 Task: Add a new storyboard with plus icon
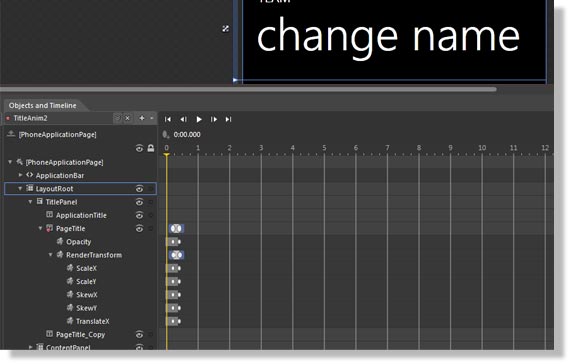point(142,118)
